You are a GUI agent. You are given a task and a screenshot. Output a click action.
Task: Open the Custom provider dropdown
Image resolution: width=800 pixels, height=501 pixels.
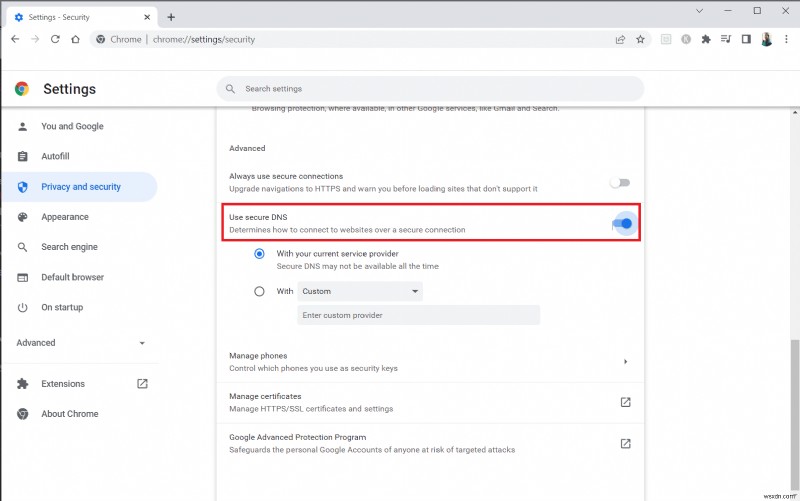(360, 291)
